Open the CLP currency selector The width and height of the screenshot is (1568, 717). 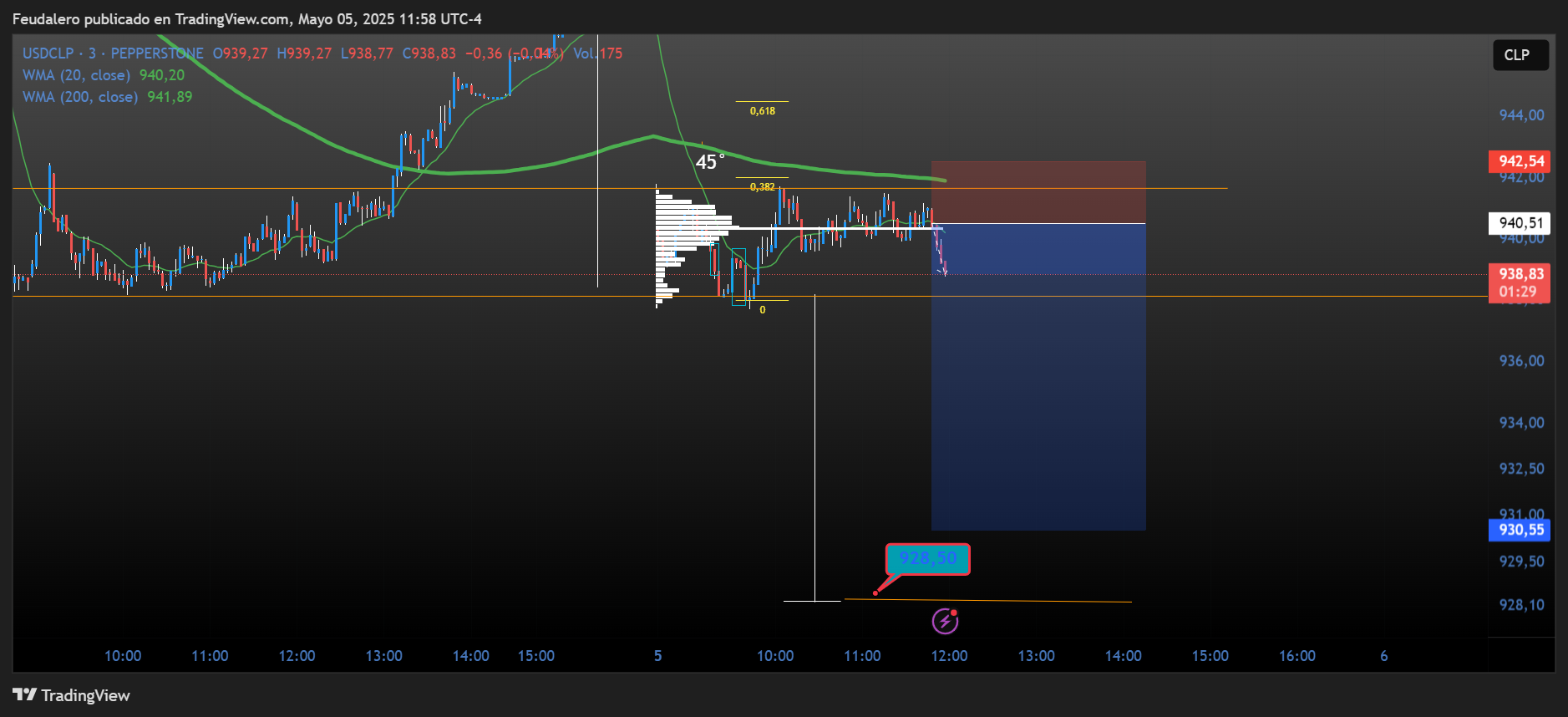[x=1520, y=55]
